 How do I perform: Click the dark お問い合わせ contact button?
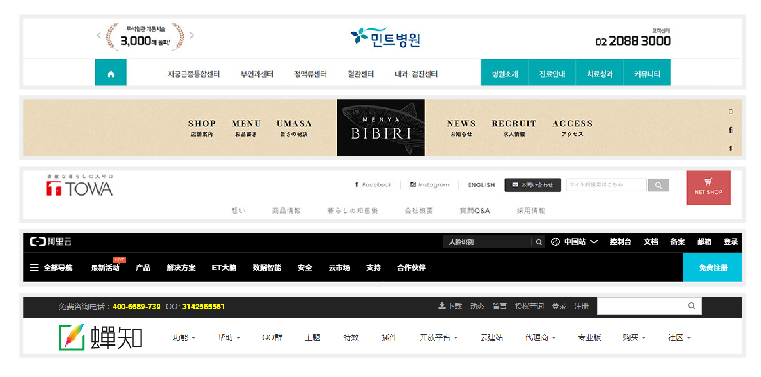533,185
